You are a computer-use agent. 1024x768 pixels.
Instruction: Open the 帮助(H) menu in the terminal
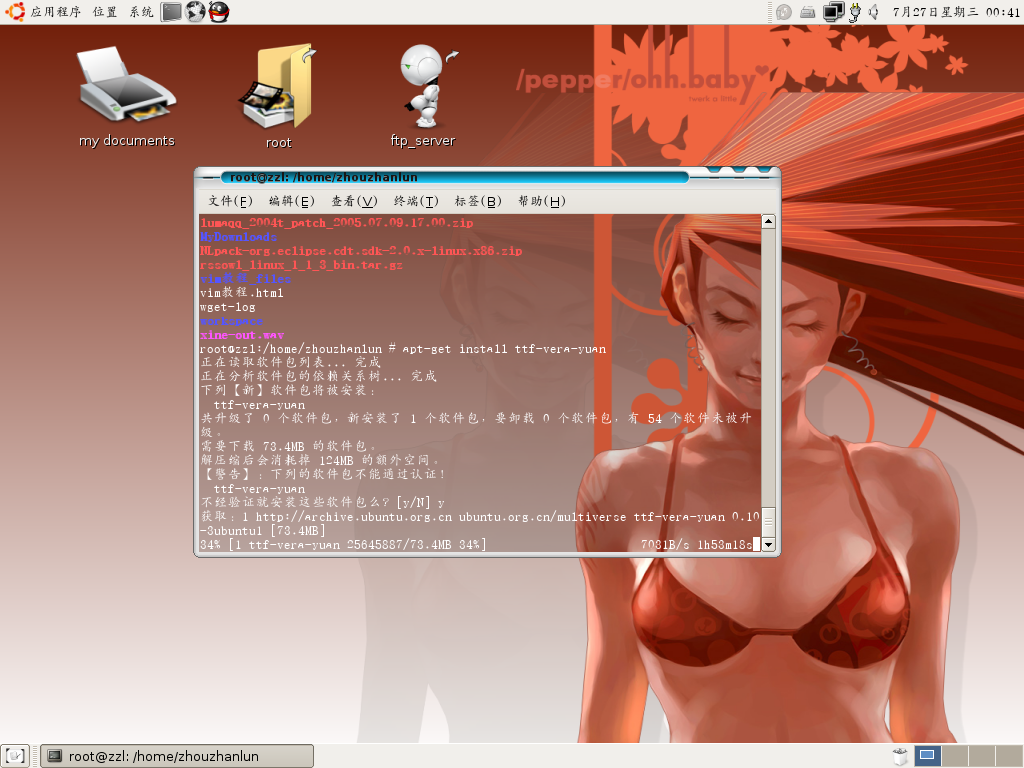541,201
